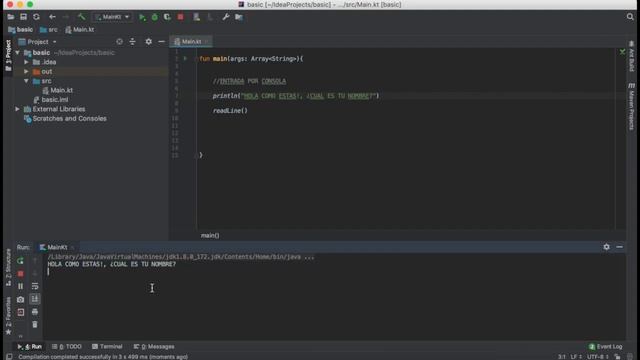
Task: Select Main.kt file in project tree
Action: (x=58, y=90)
